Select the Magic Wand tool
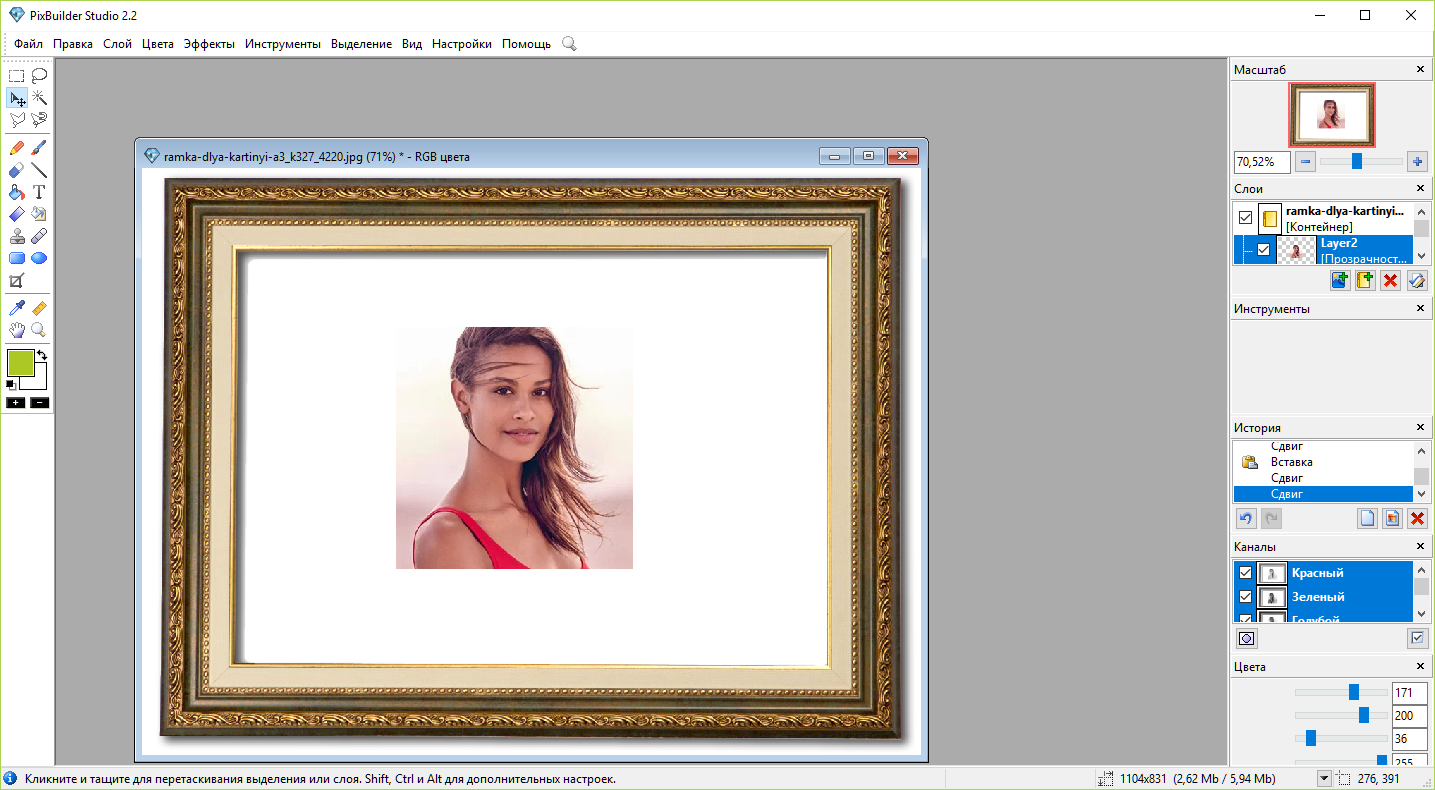 pos(39,98)
